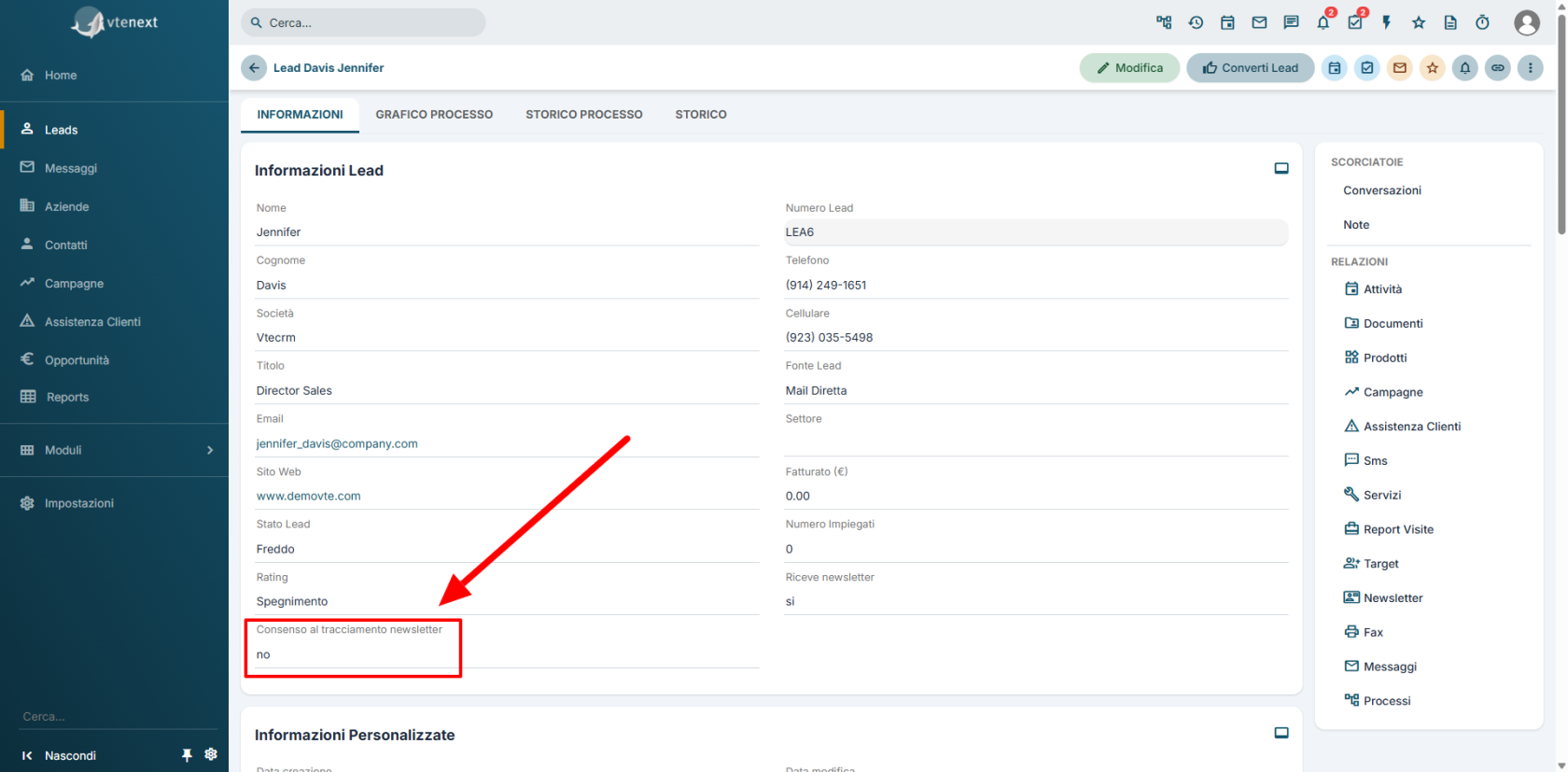
Task: Open sidebar settings gear next to pin
Action: tap(211, 754)
